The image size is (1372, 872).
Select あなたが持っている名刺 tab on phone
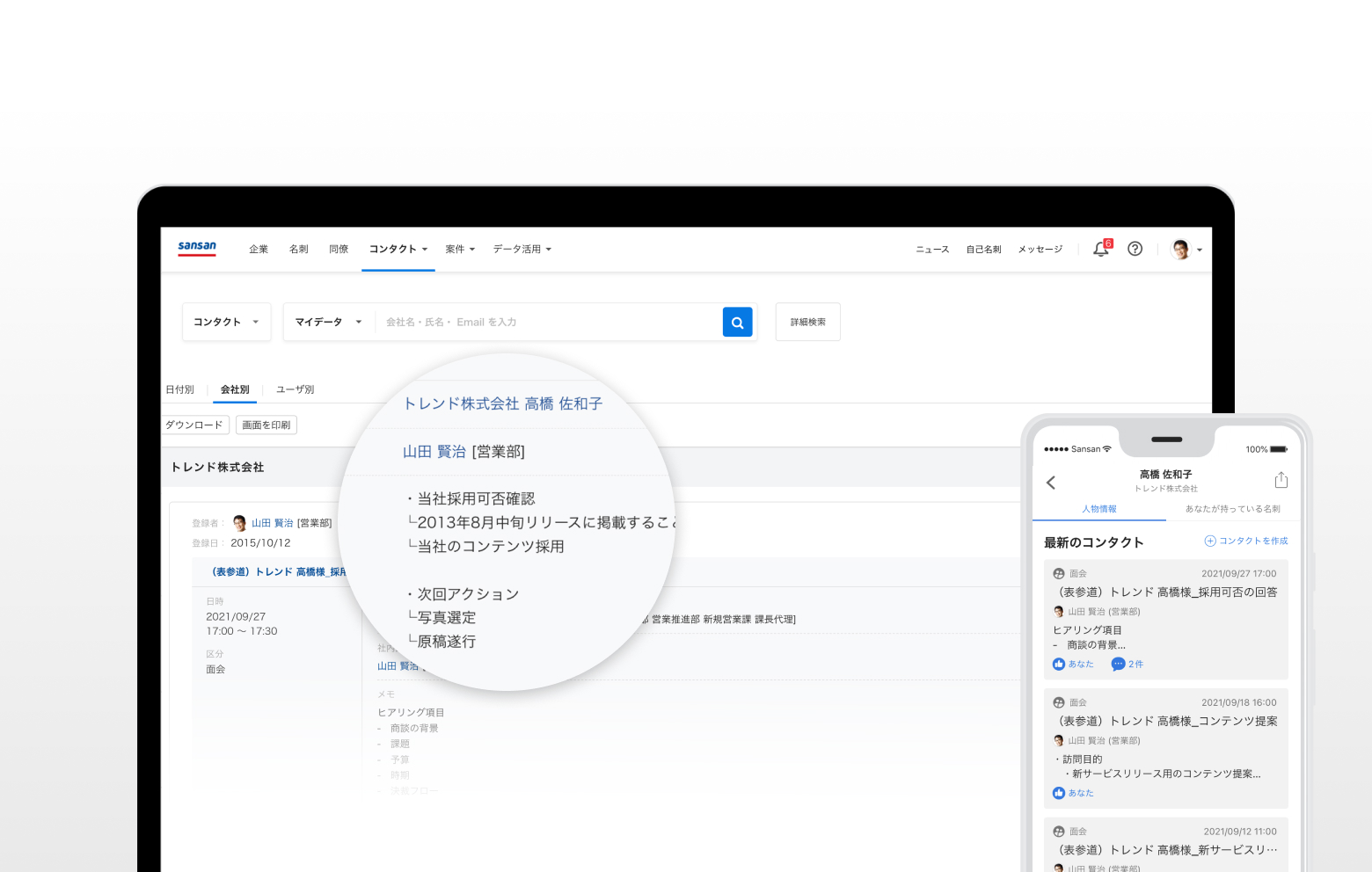click(1232, 509)
